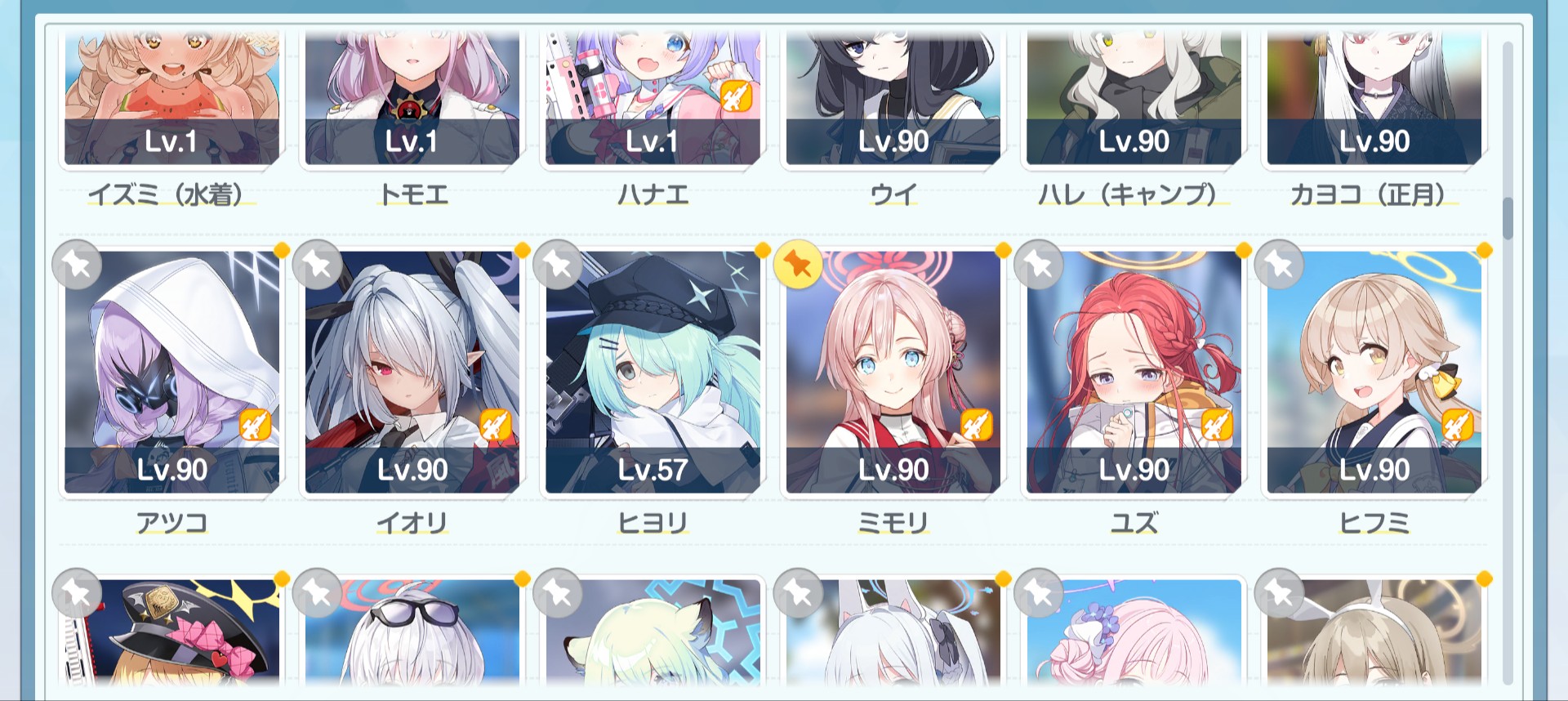Image resolution: width=1568 pixels, height=701 pixels.
Task: Click the weapon badge on ミモリ's portrait
Action: click(x=976, y=425)
